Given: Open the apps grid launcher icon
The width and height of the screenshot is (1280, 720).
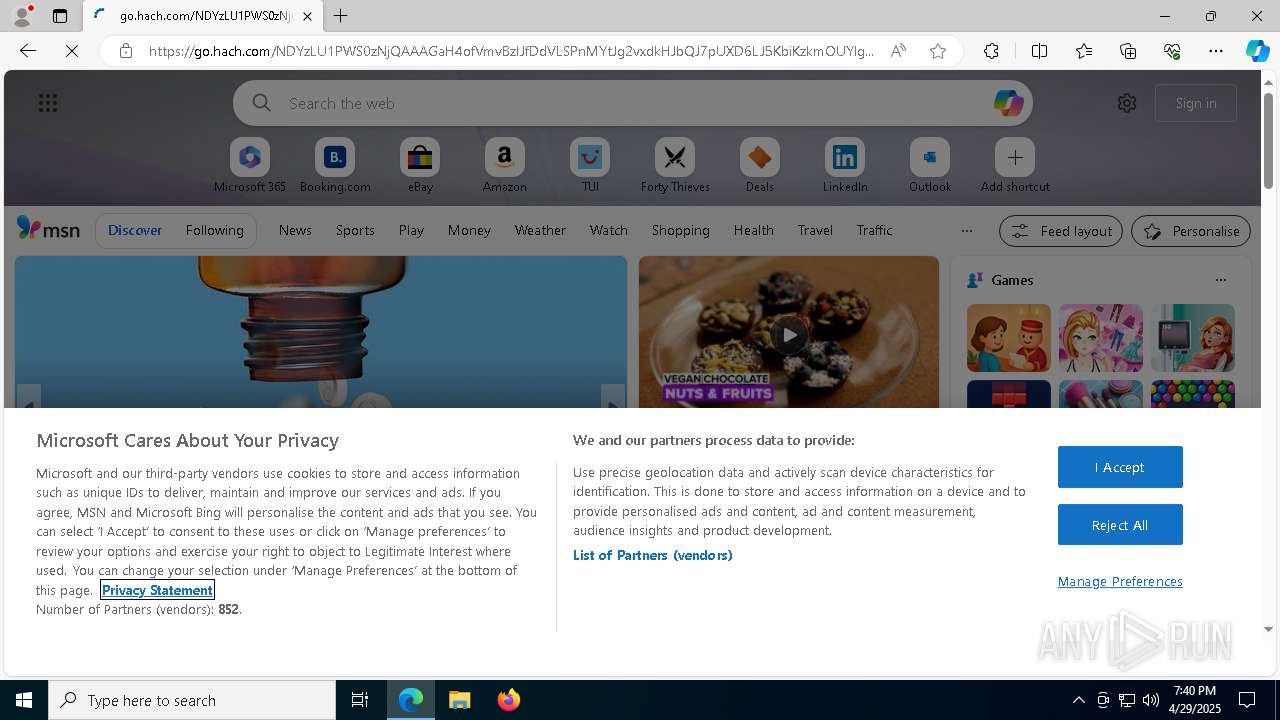Looking at the screenshot, I should pos(48,103).
